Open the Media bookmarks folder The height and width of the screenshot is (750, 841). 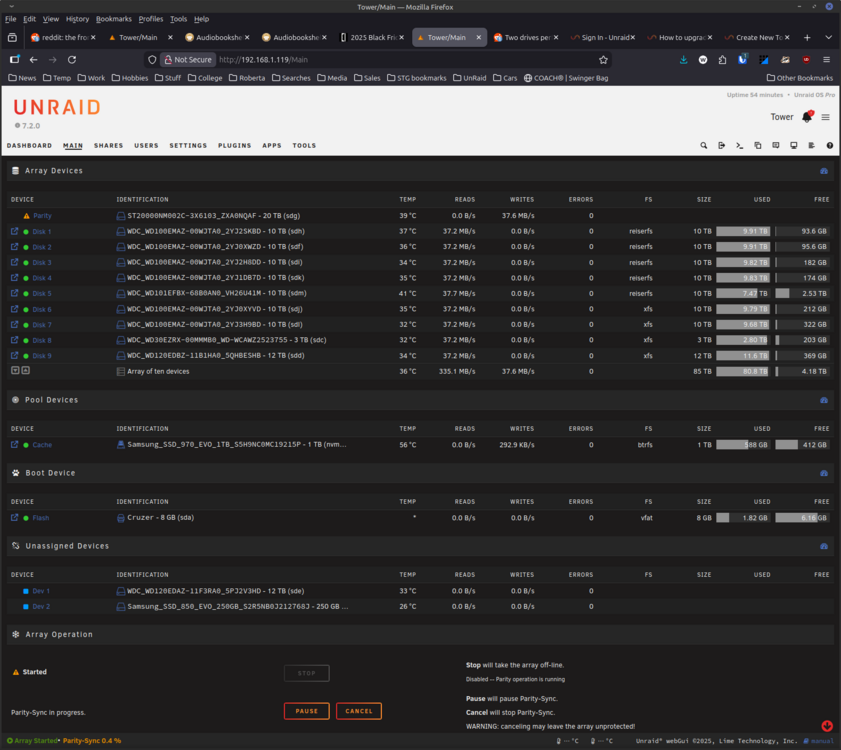click(332, 78)
